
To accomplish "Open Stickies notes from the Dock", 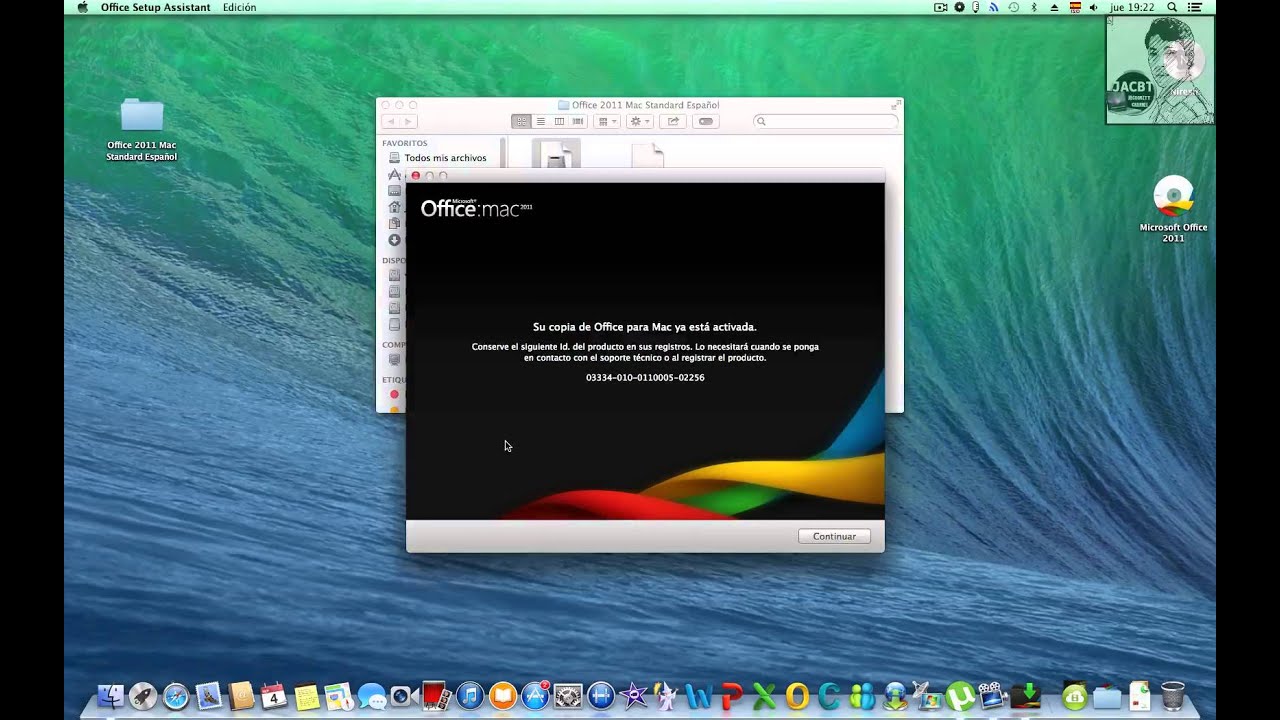I will pyautogui.click(x=306, y=696).
